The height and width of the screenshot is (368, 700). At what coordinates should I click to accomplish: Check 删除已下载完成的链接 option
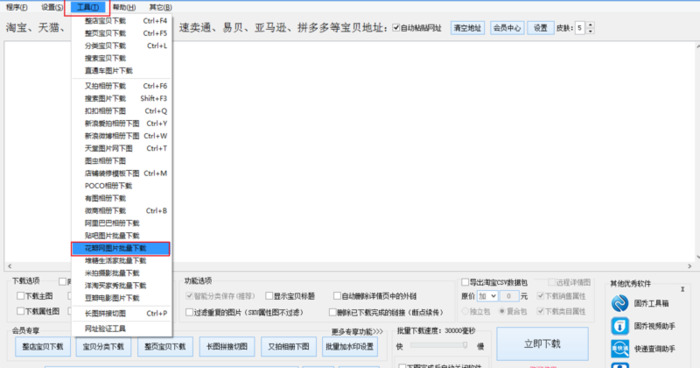[x=333, y=312]
